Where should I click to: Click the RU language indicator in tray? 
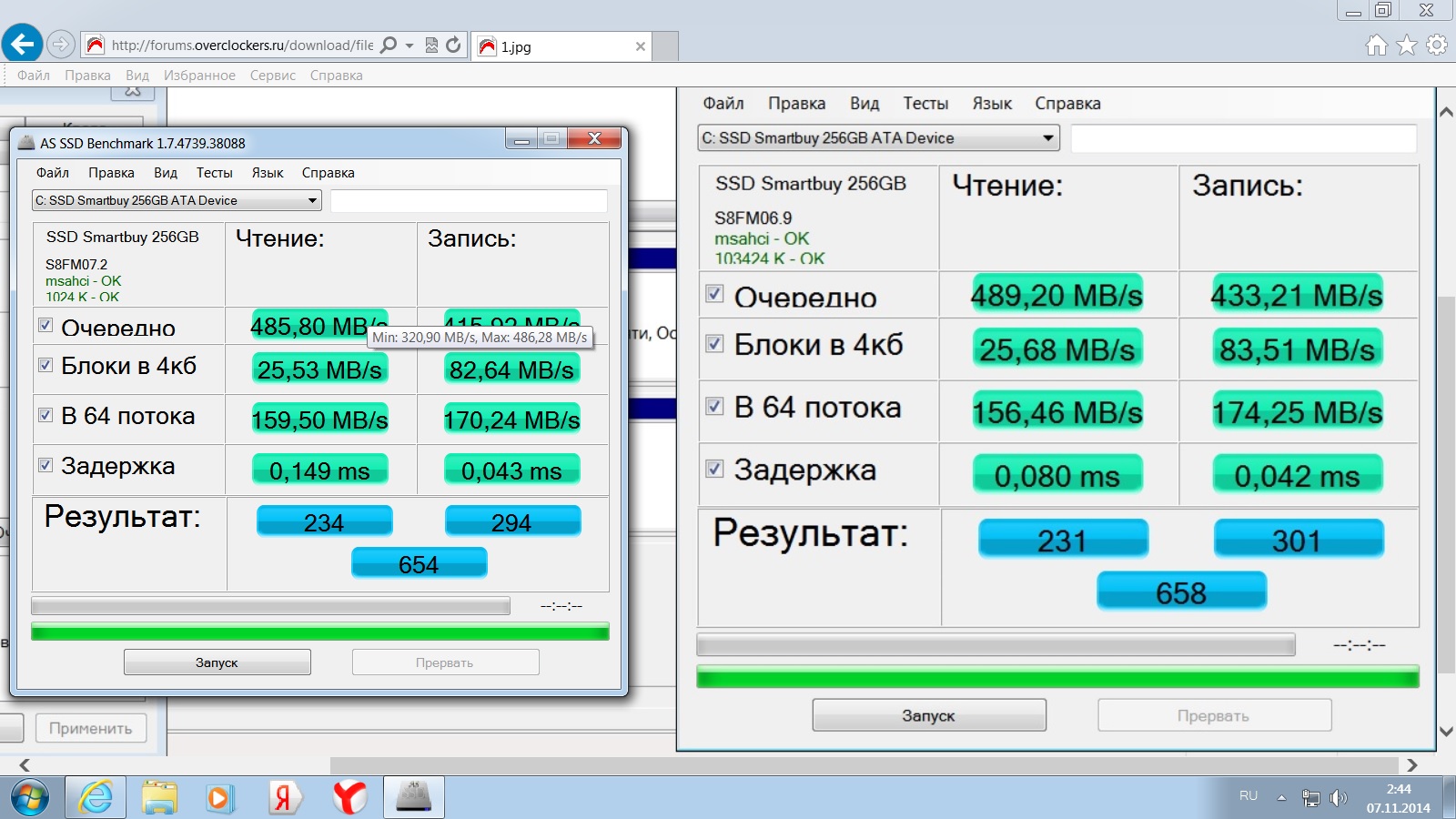(x=1249, y=796)
